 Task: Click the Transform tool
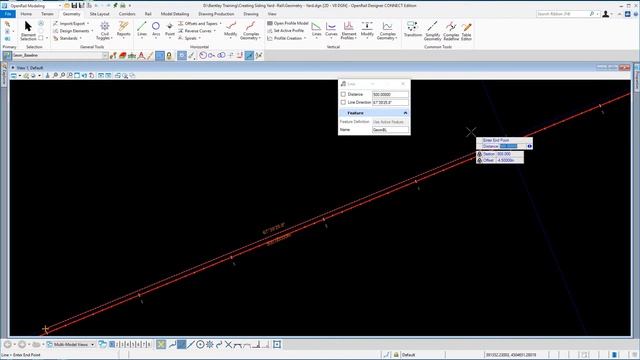(413, 29)
